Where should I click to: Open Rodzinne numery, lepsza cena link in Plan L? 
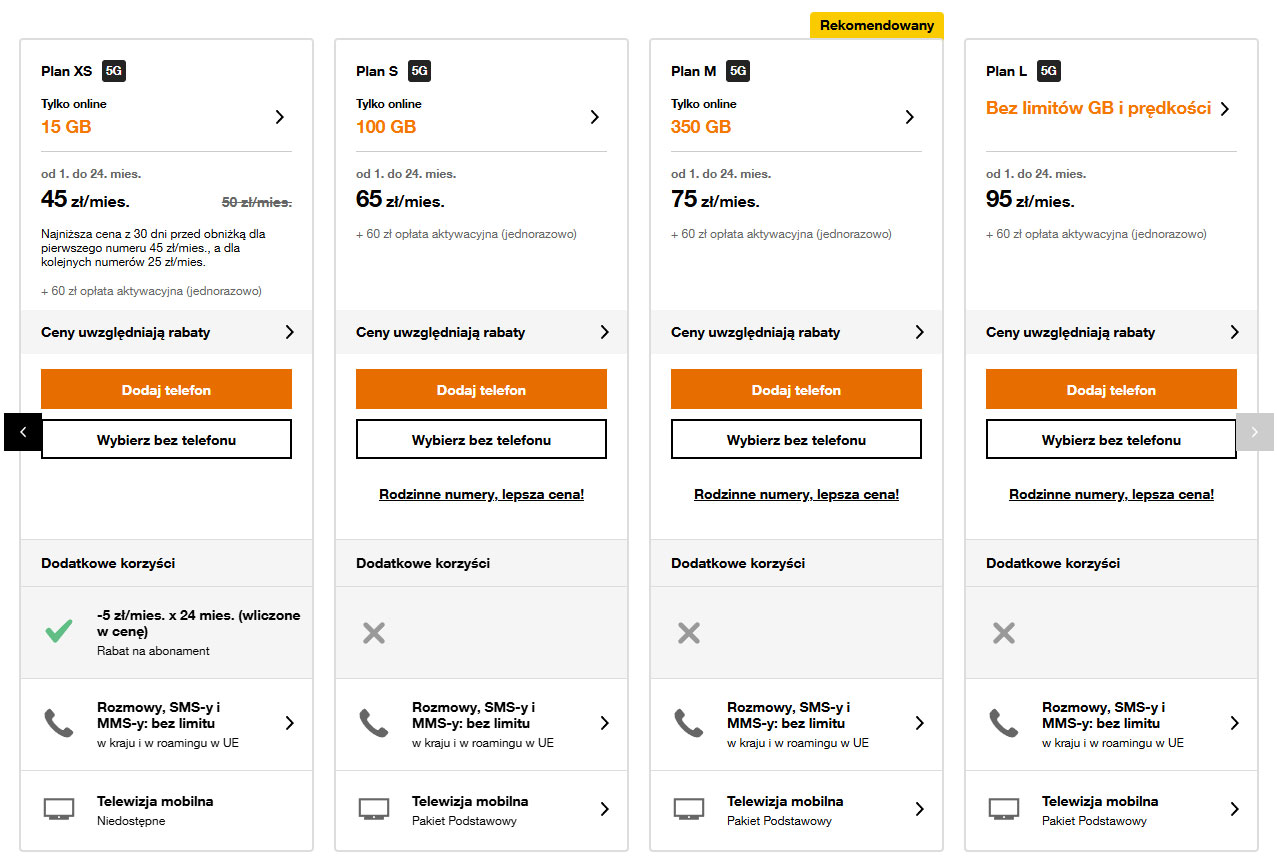(x=1111, y=494)
